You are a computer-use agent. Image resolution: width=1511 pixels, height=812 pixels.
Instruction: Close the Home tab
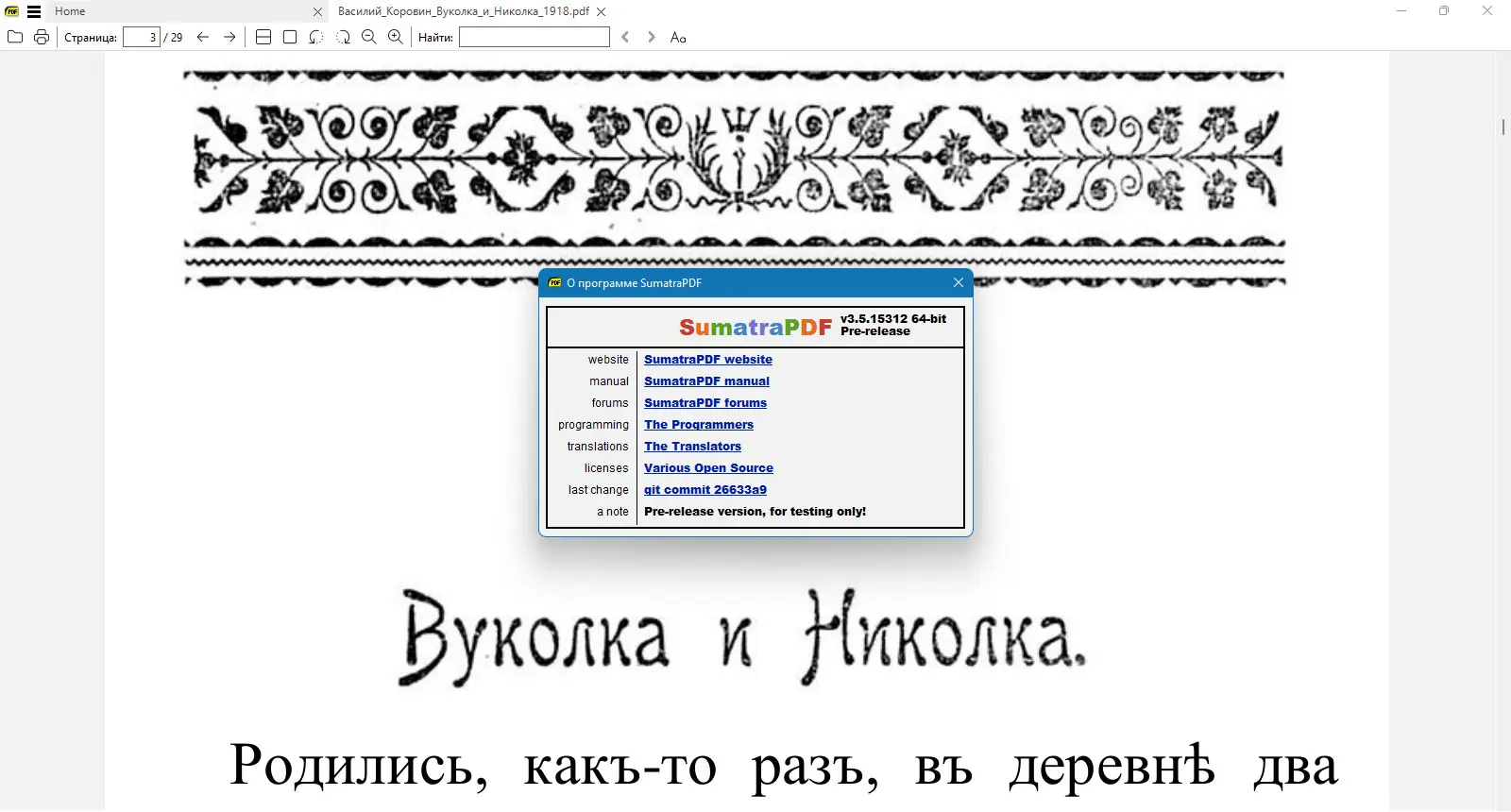[318, 12]
